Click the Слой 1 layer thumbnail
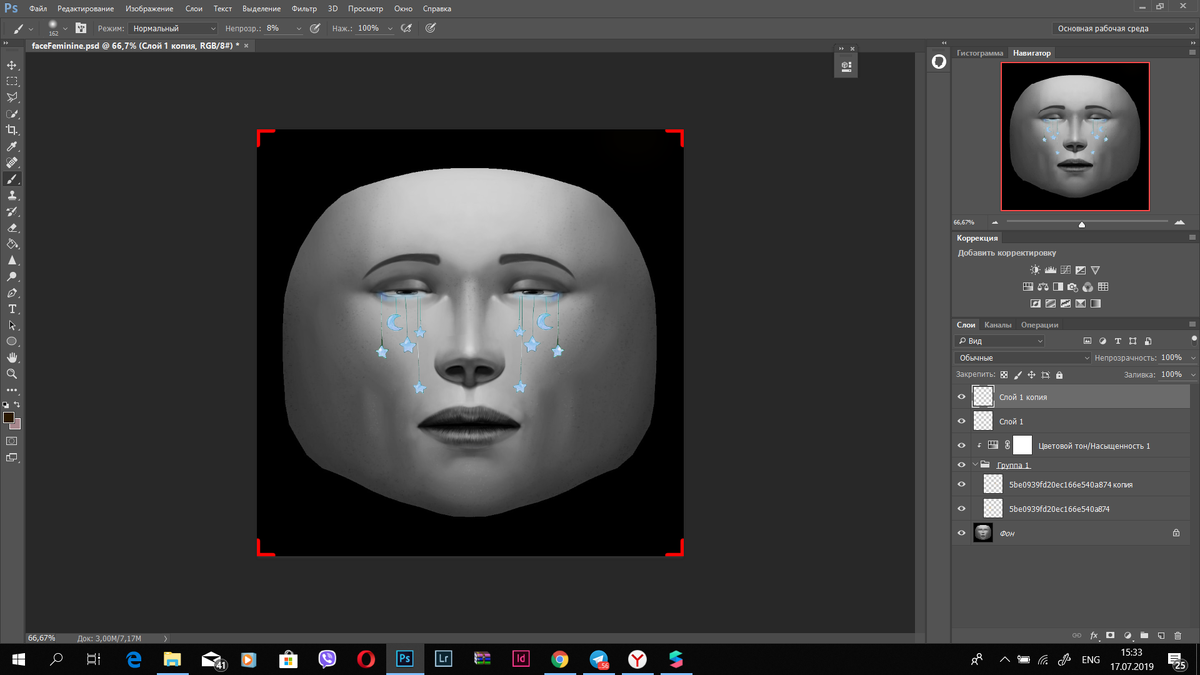Viewport: 1200px width, 675px height. click(x=983, y=422)
